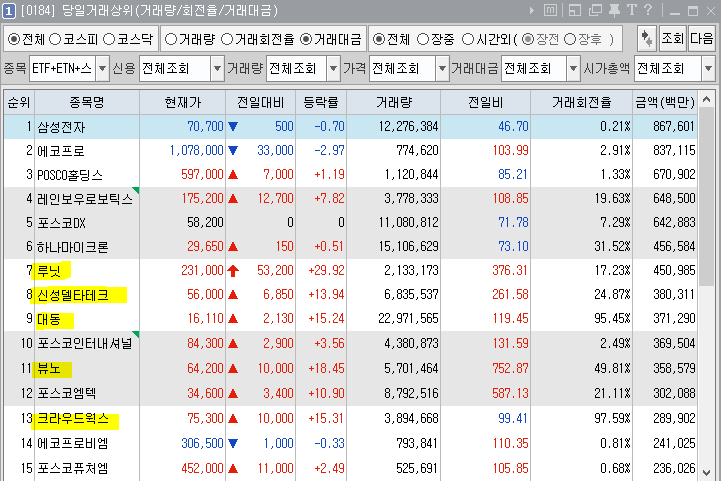Click the green corner marker on 포스코인터내셔널

tap(136, 334)
